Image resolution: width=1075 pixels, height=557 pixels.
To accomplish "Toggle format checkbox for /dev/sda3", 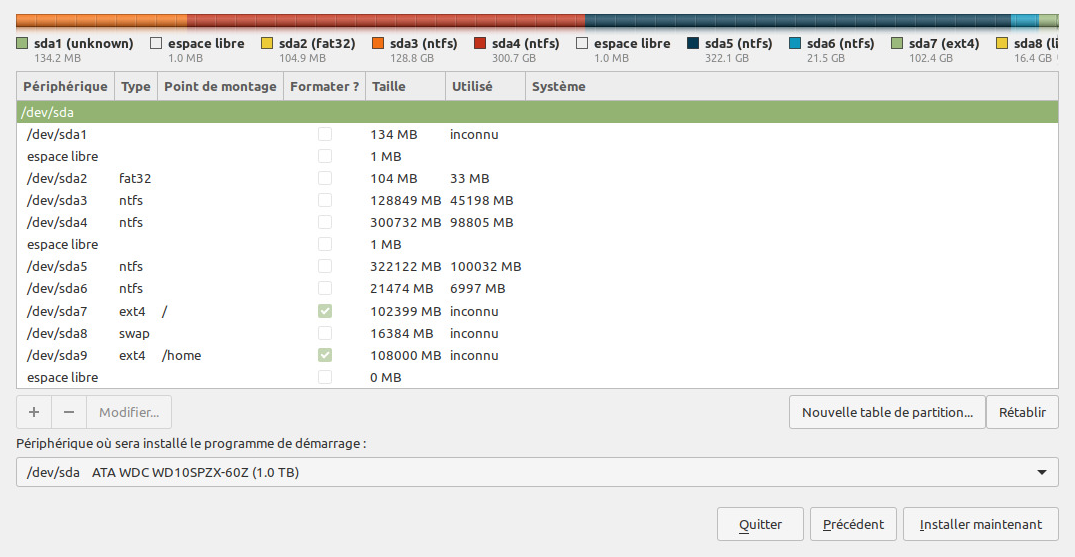I will tap(325, 200).
